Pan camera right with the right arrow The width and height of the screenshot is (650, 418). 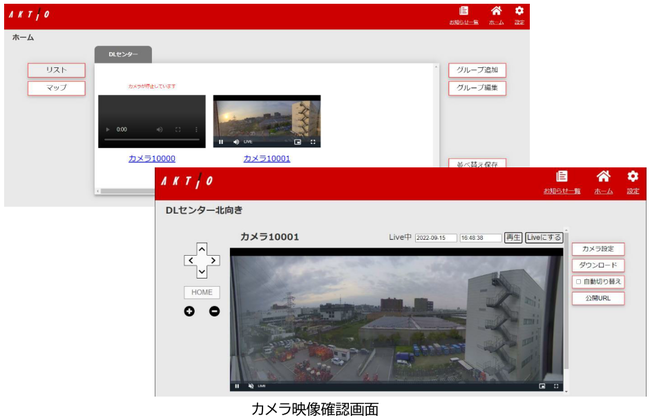click(213, 260)
